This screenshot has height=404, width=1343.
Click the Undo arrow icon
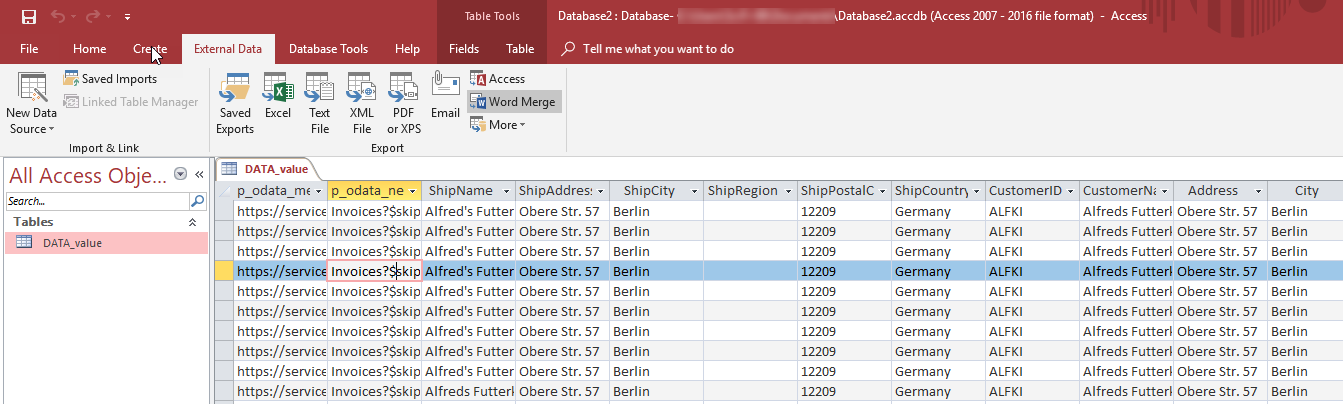(58, 17)
